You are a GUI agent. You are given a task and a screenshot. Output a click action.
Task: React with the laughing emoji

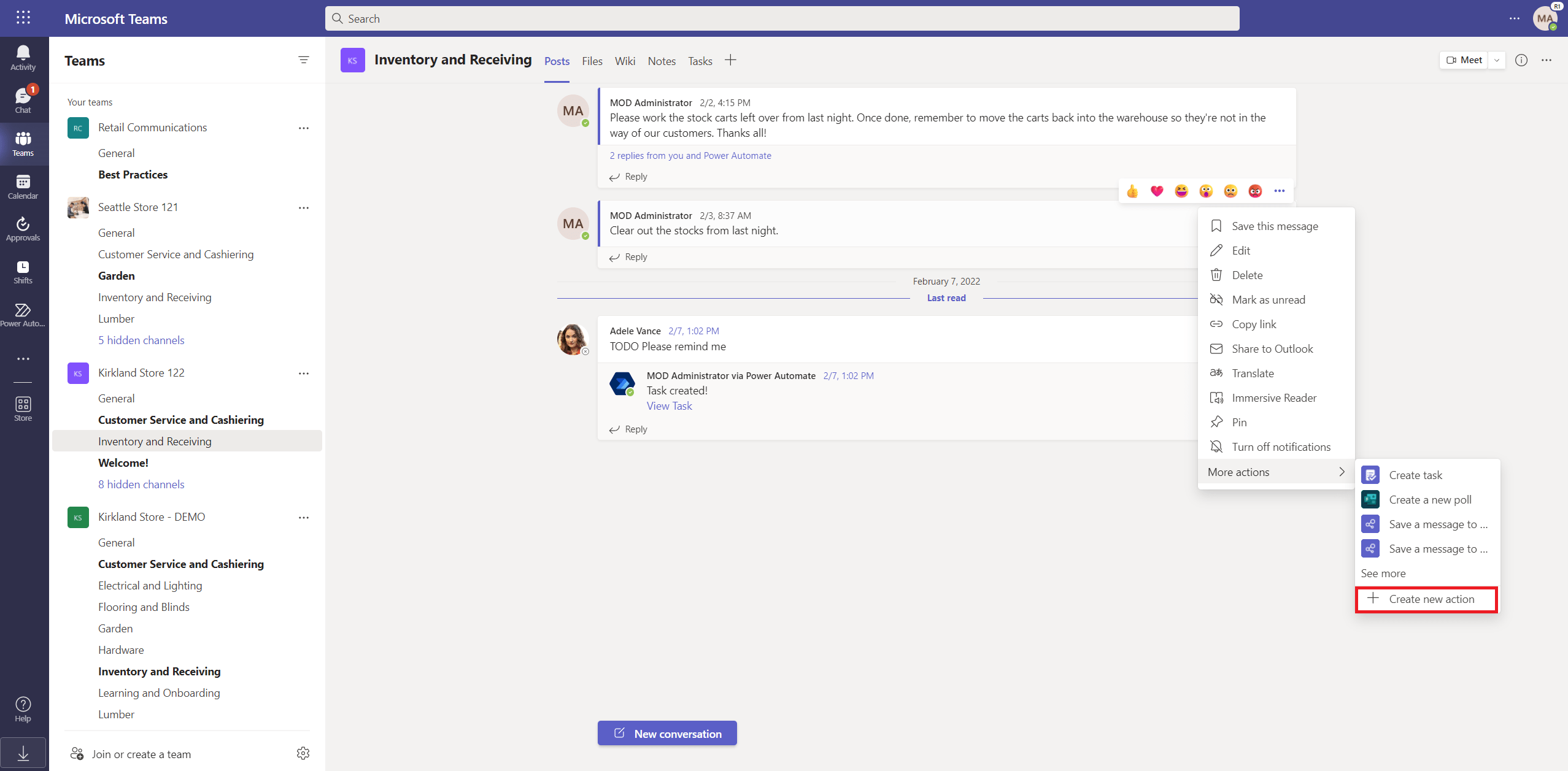[1181, 191]
